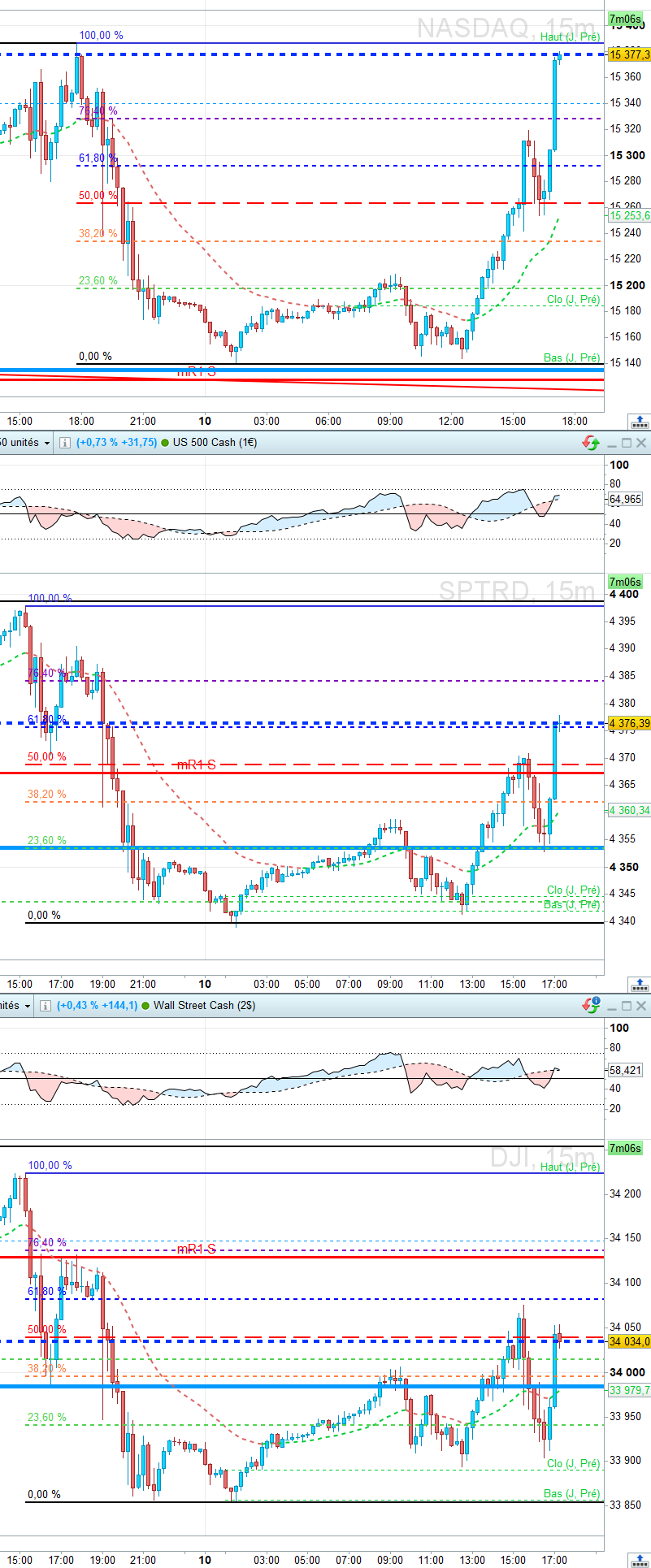Close the Wall Street Cash chart panel
The image size is (651, 1568).
[x=641, y=1006]
